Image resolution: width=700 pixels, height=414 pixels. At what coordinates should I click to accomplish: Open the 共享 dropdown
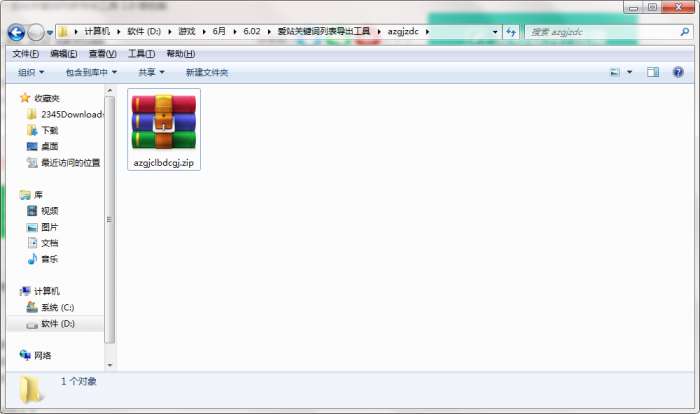[x=151, y=72]
